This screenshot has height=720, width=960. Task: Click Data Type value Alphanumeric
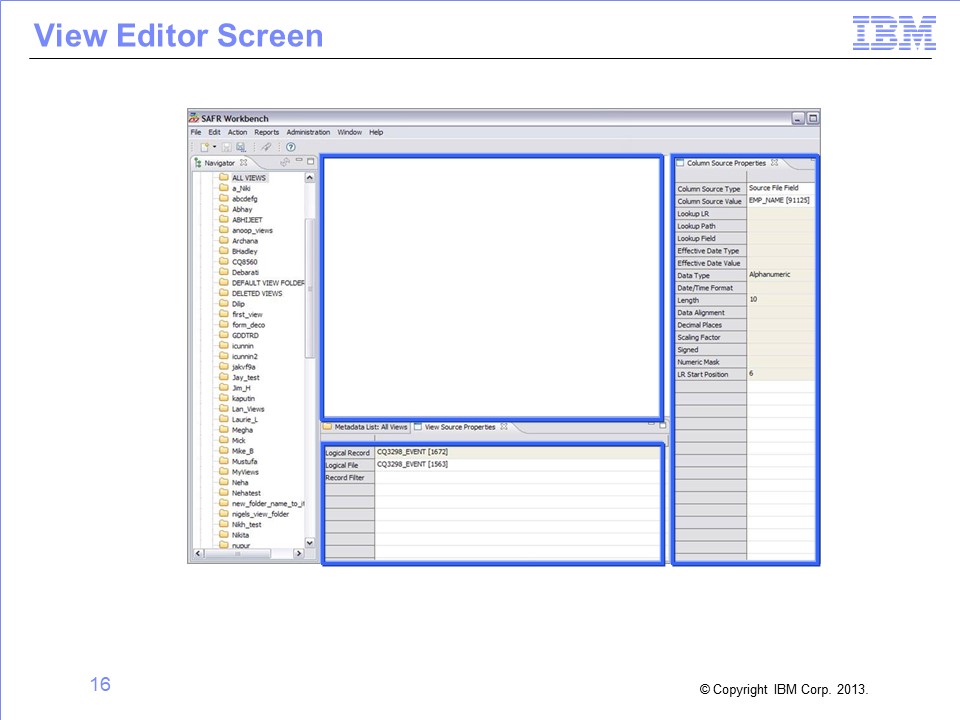click(781, 274)
